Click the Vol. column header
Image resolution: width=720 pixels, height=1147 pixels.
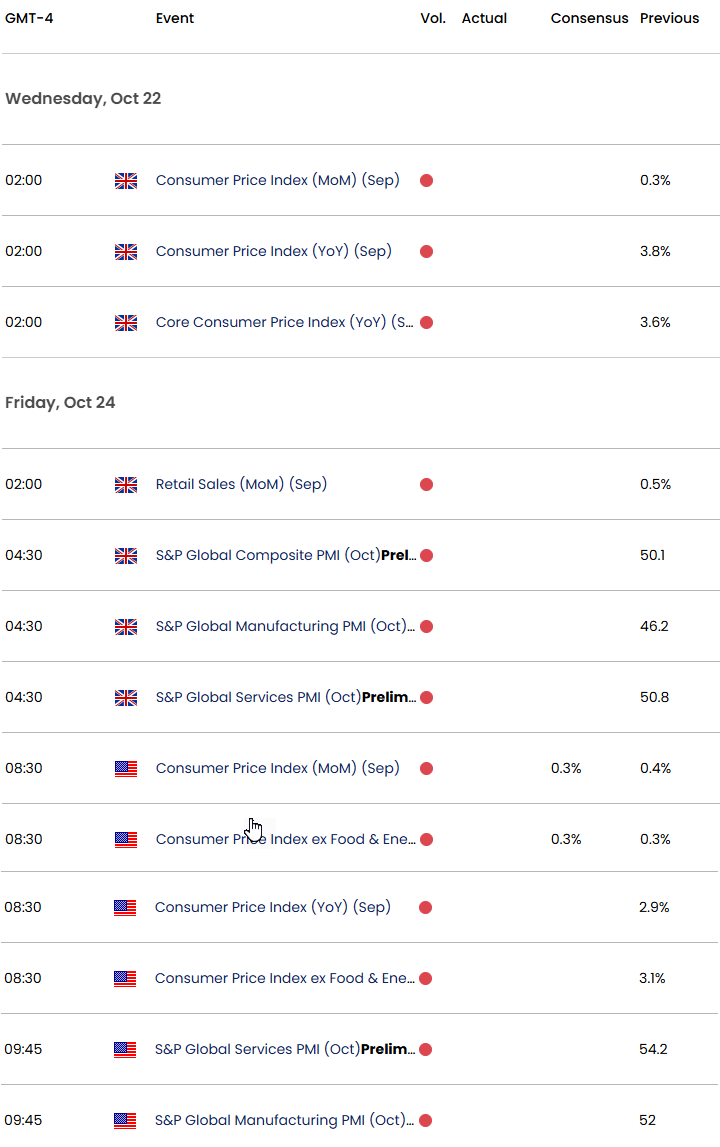pos(433,18)
